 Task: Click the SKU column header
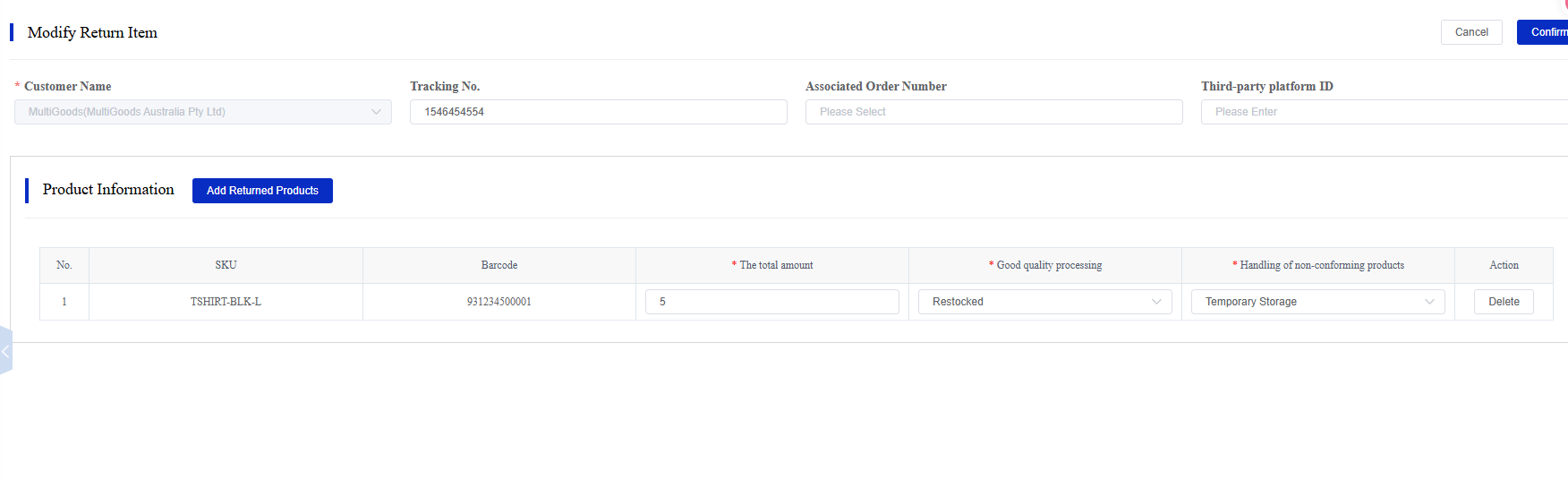[x=226, y=265]
